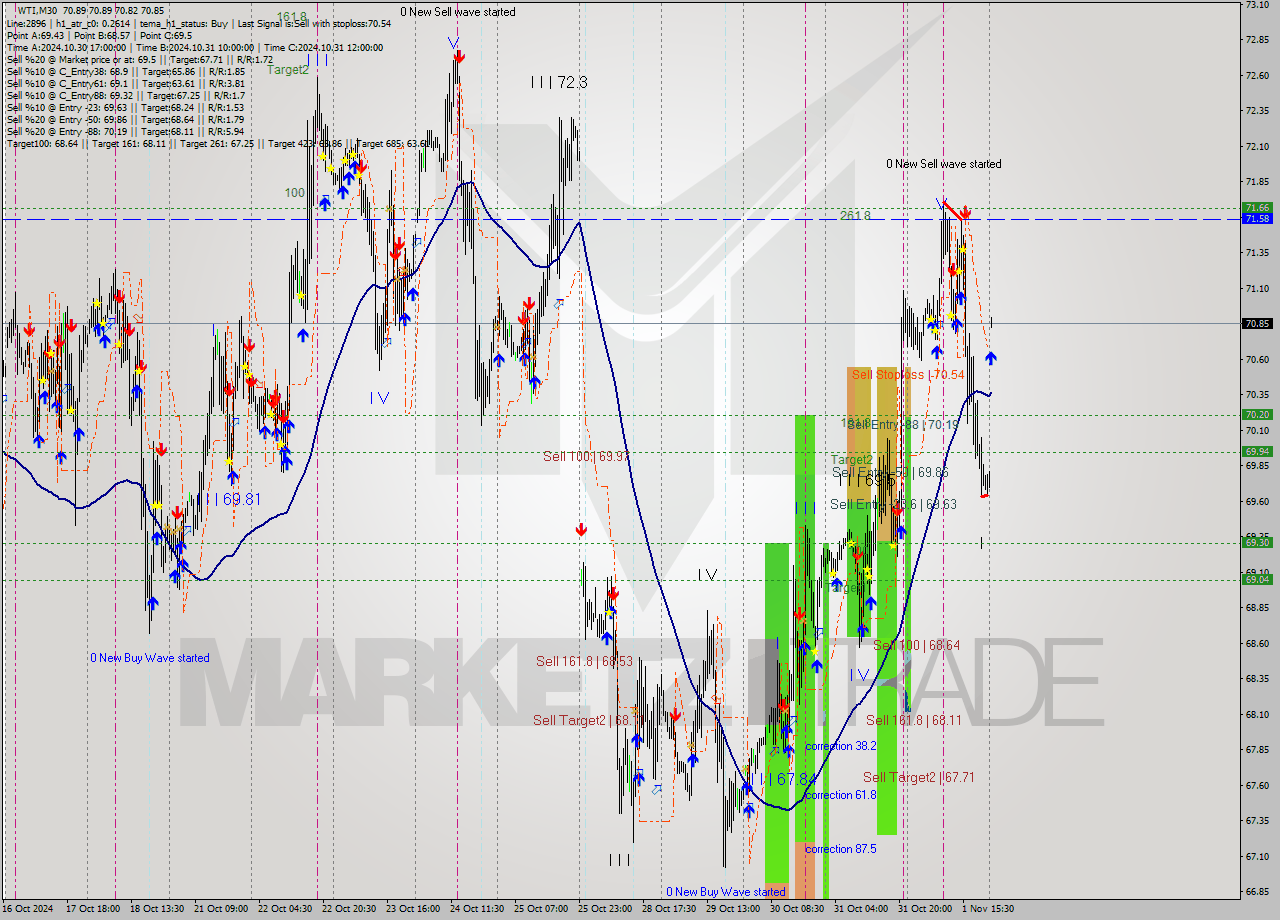The width and height of the screenshot is (1280, 920).
Task: Click the green 69.04 price tag
Action: [1257, 579]
